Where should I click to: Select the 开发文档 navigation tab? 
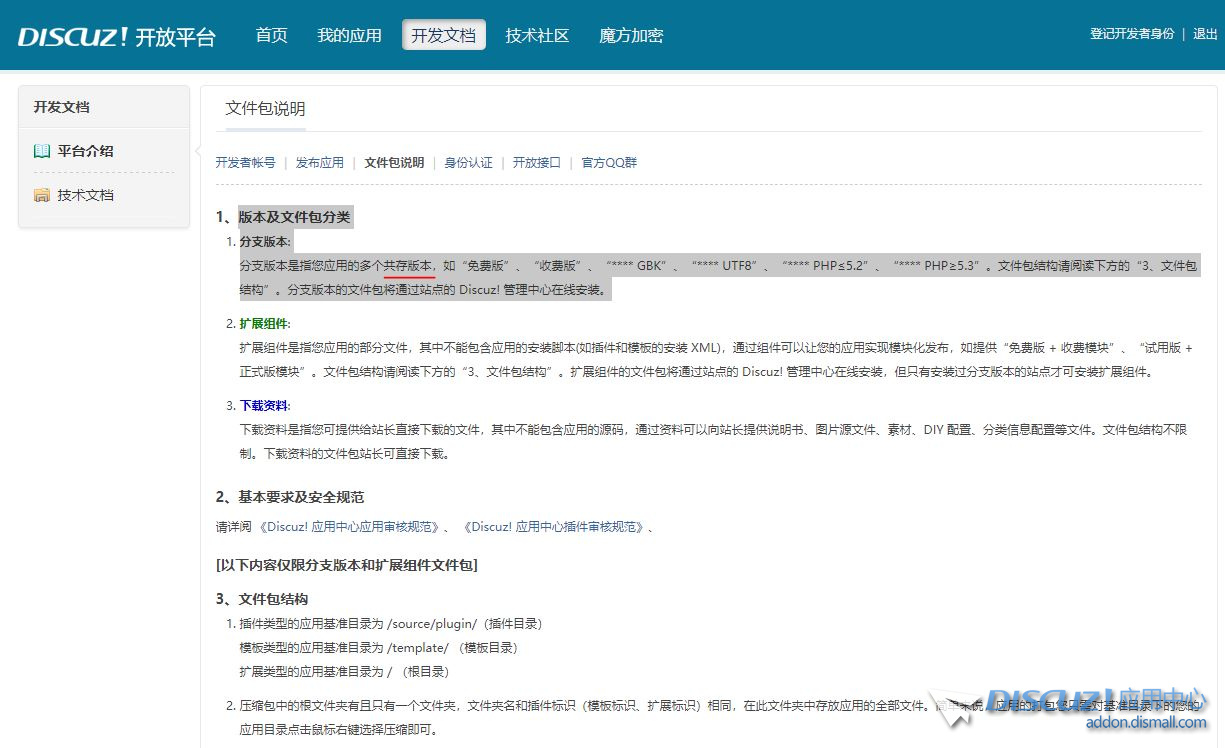pos(444,35)
